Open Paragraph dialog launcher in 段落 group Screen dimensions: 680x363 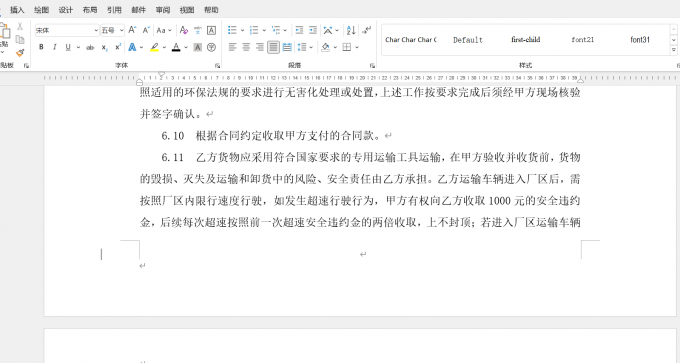372,65
